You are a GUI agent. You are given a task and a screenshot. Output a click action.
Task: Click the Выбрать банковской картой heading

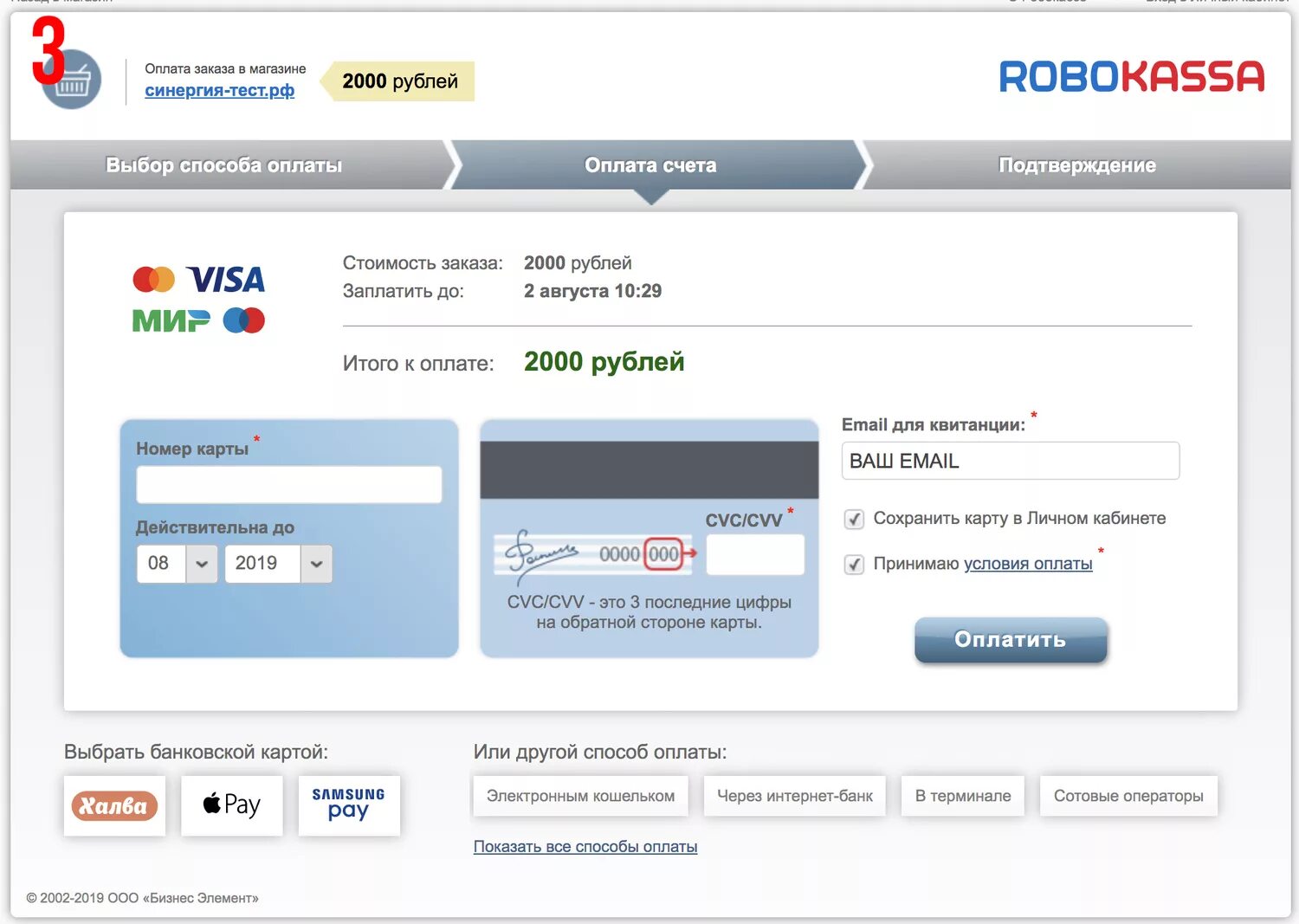[x=196, y=752]
